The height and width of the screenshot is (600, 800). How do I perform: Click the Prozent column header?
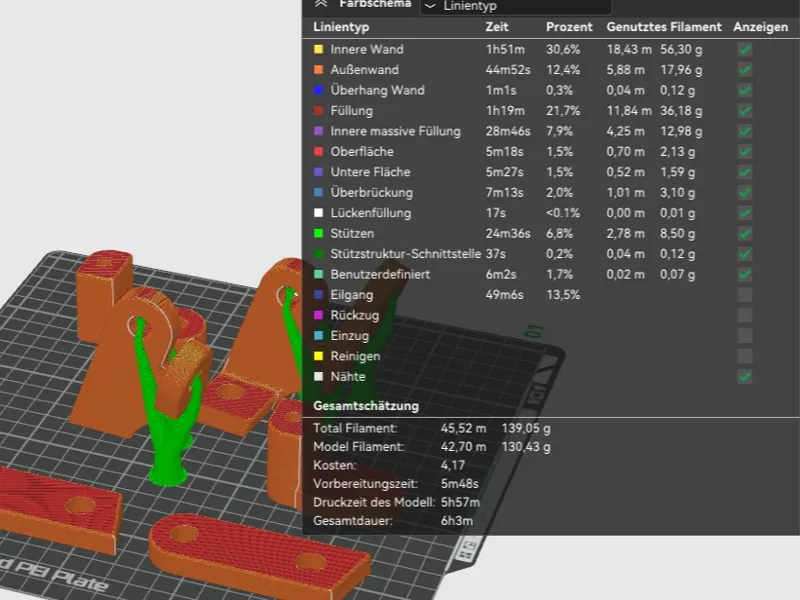click(569, 27)
